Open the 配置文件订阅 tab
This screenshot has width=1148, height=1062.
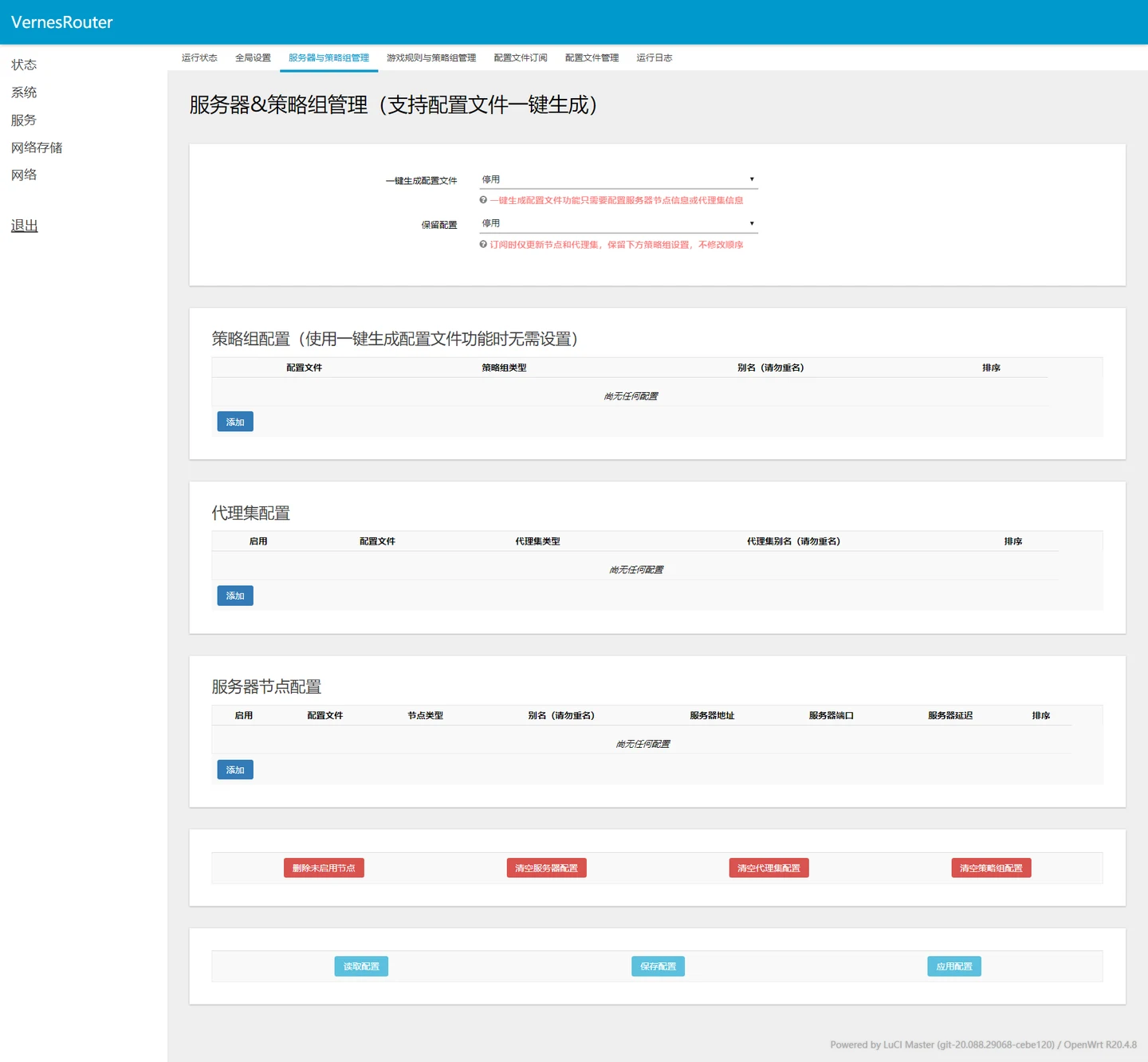521,57
